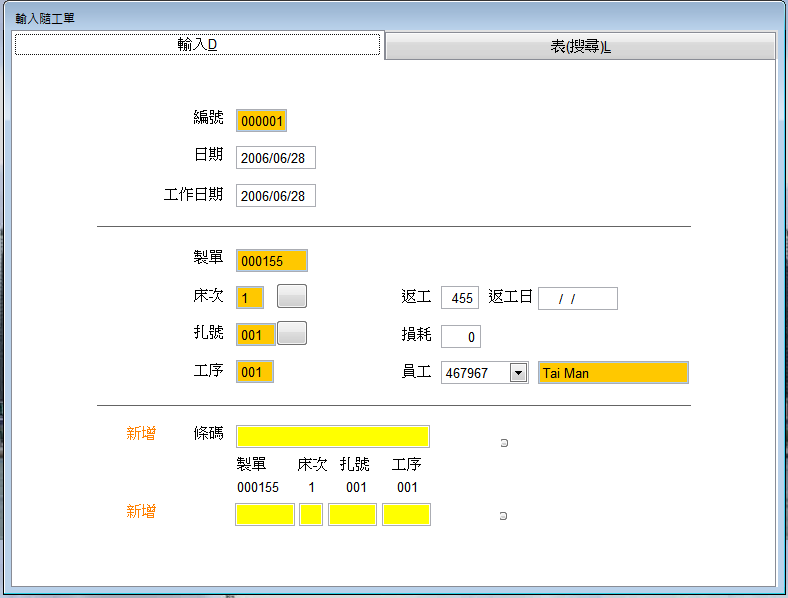788x598 pixels.
Task: Edit the 工作日期 date field
Action: [x=276, y=195]
